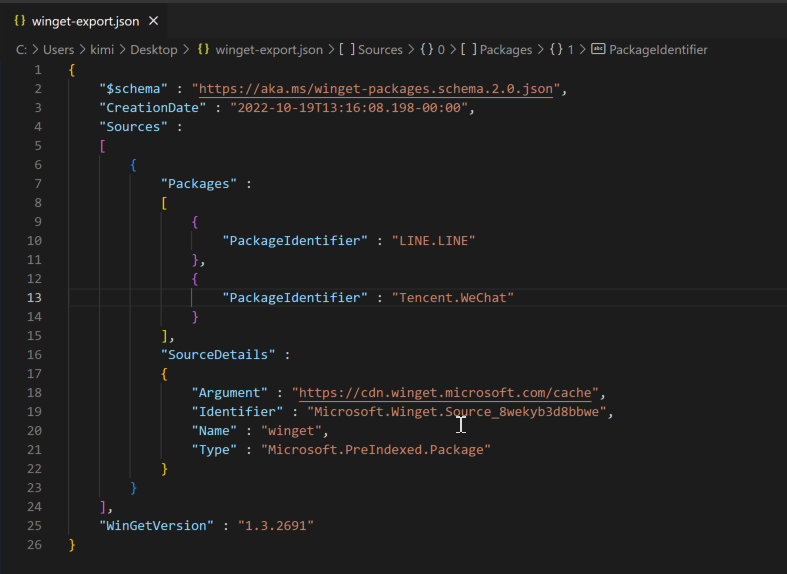787x574 pixels.
Task: Click the array icon before Packages breadcrumb
Action: [x=469, y=50]
